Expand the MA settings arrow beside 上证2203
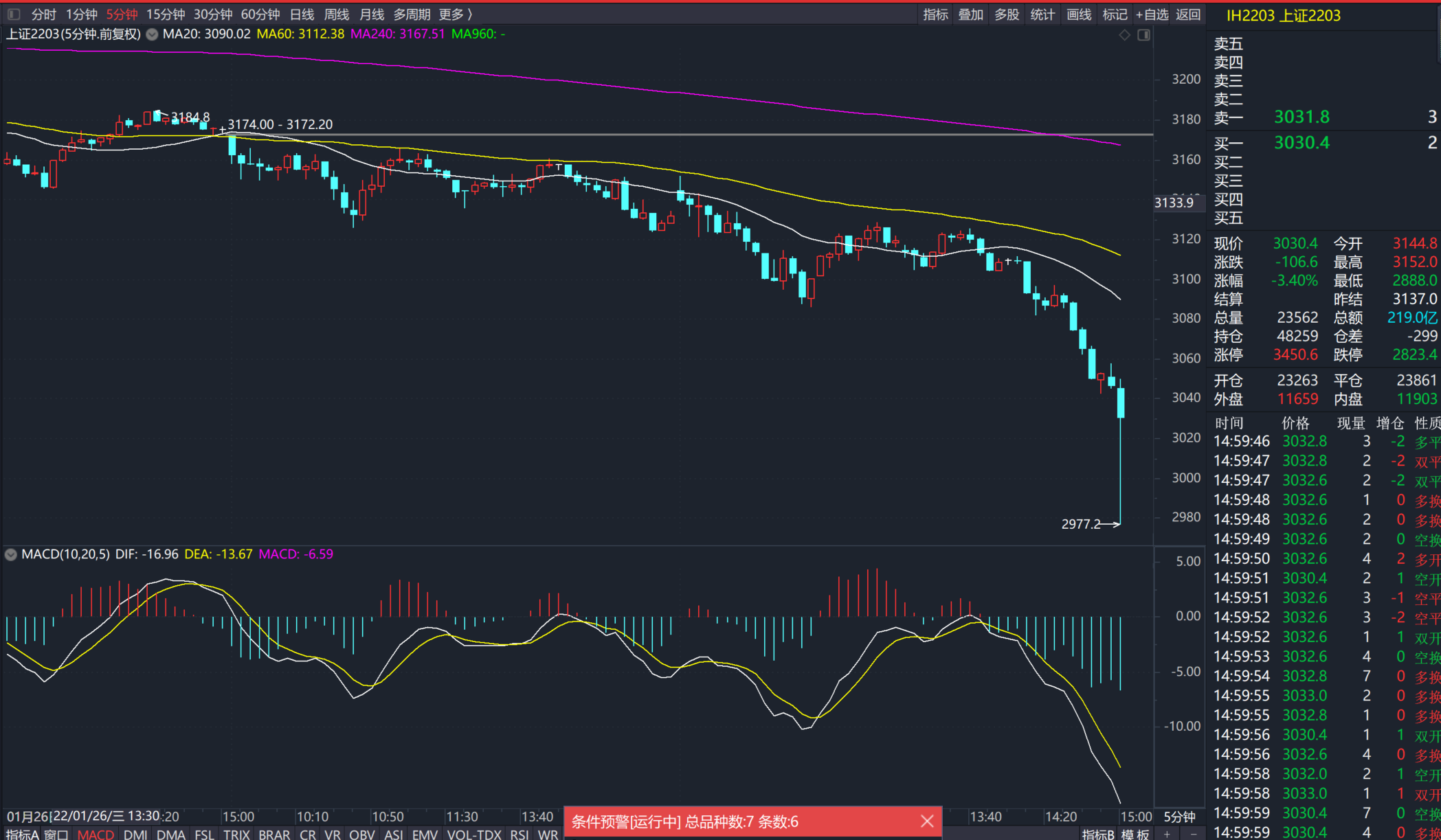1441x840 pixels. click(x=152, y=34)
